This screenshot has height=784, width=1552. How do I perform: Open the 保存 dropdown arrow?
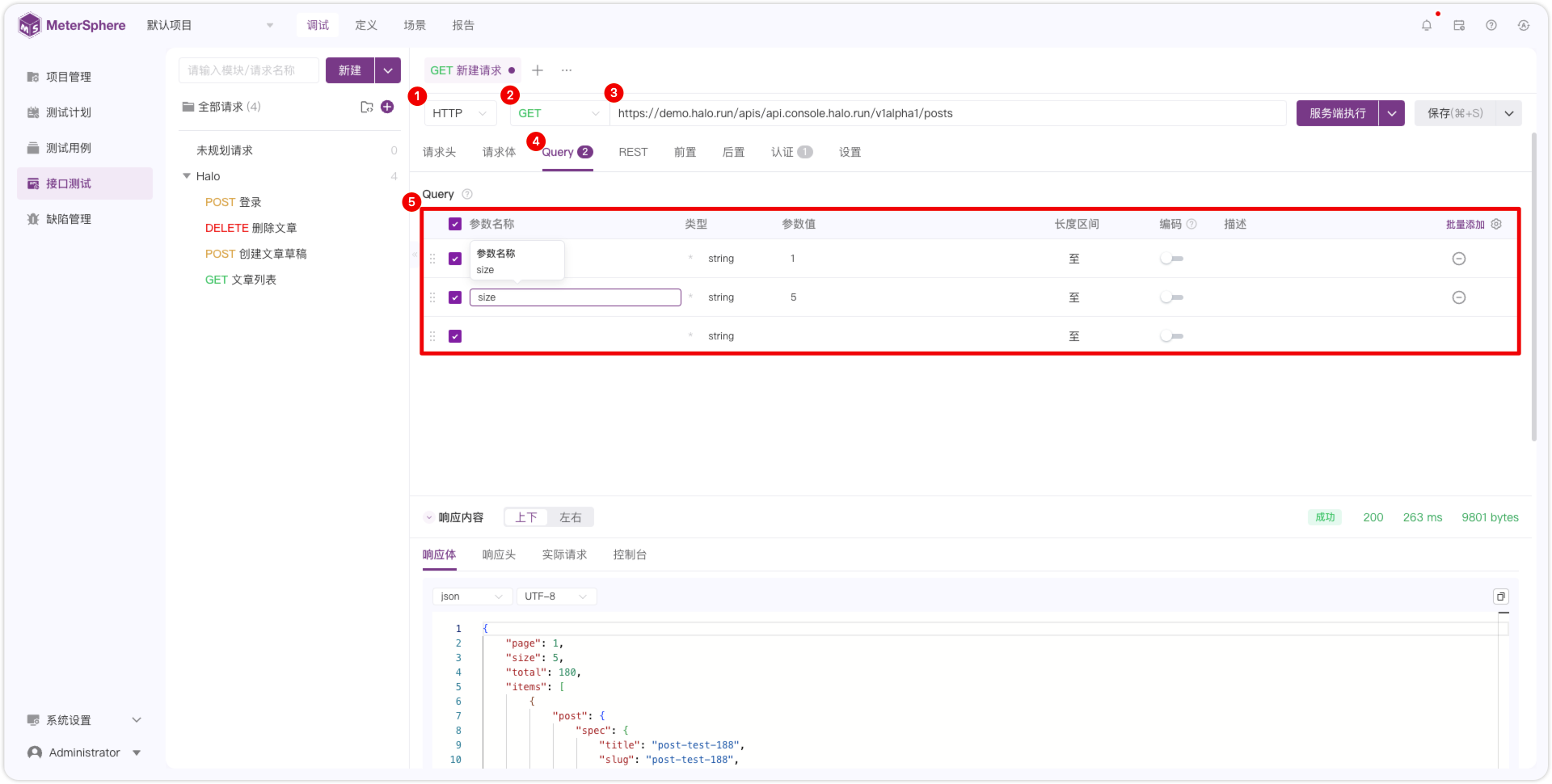point(1509,113)
